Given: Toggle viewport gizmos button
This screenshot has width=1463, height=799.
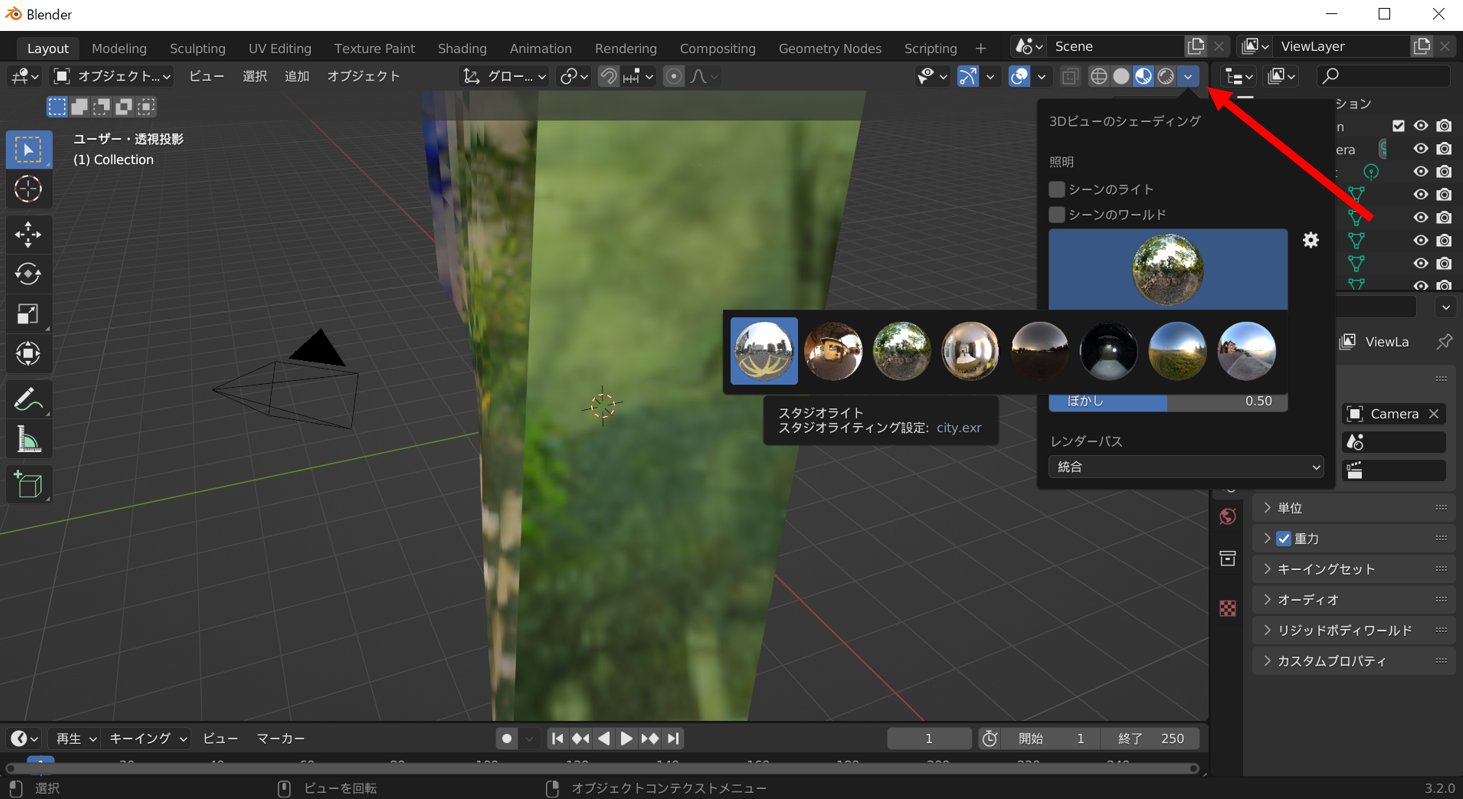Looking at the screenshot, I should [968, 76].
